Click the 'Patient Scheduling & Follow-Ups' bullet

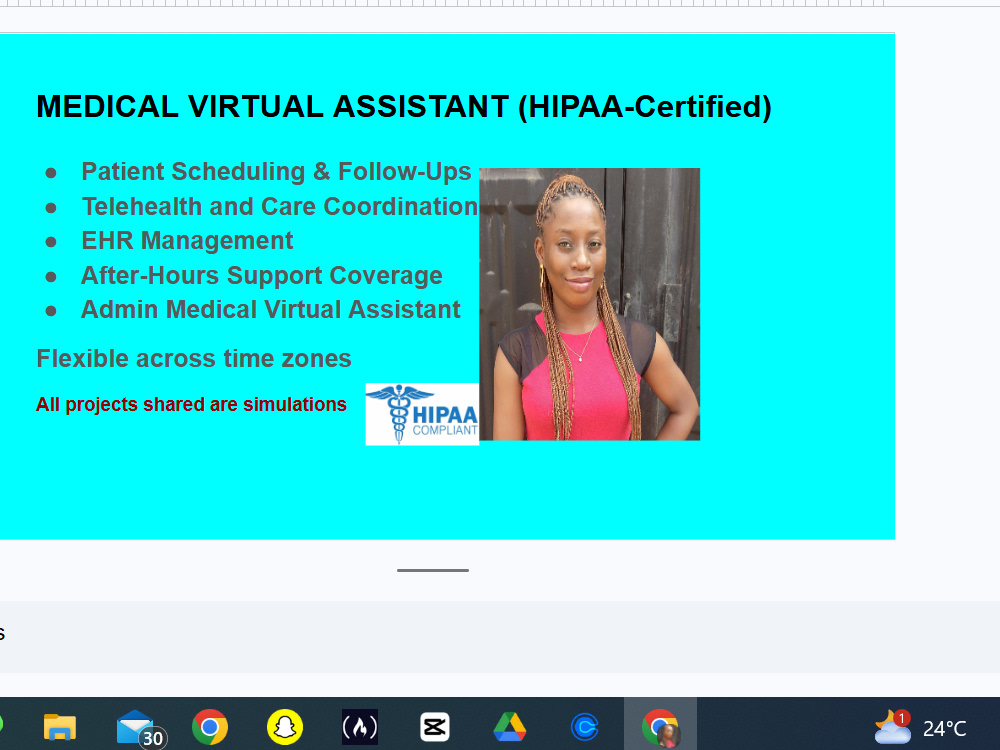(x=276, y=172)
